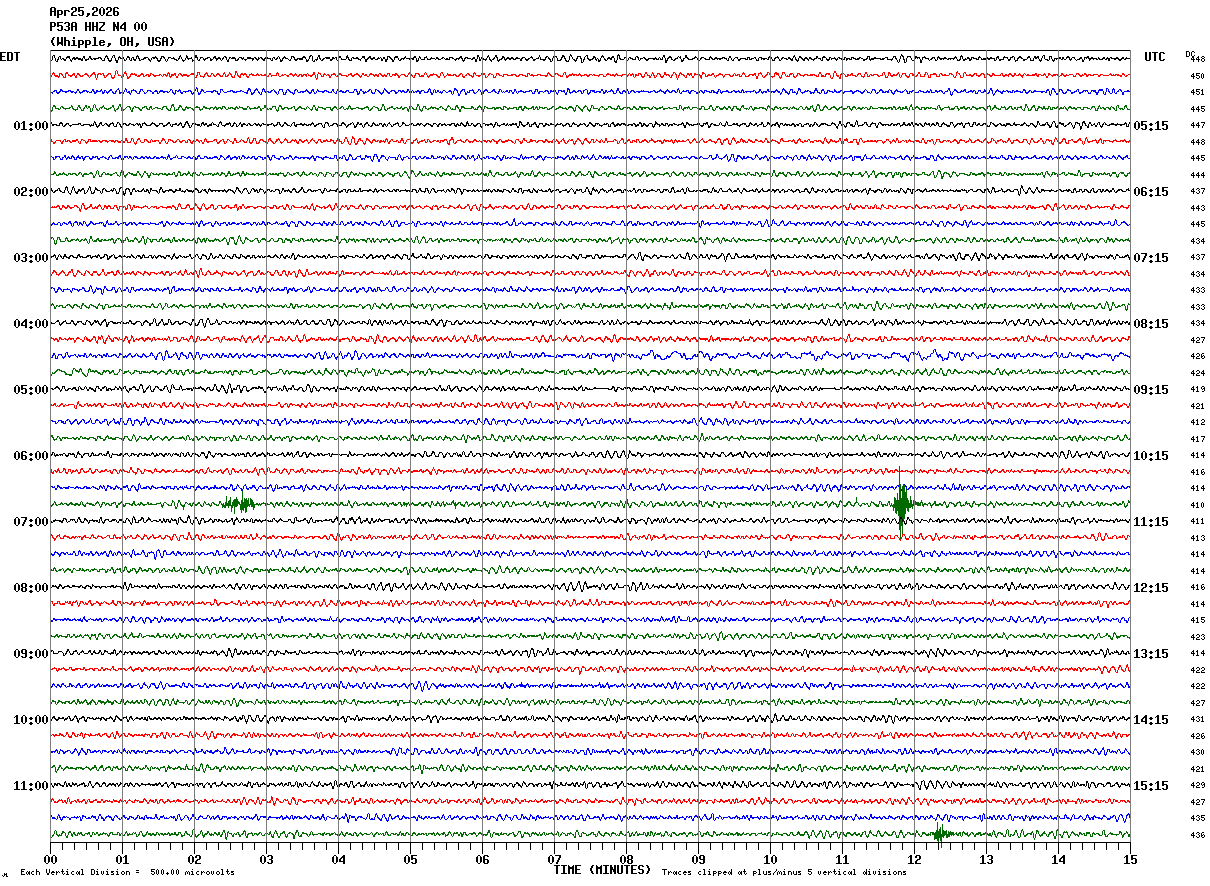The height and width of the screenshot is (886, 1210).
Task: Select the 03:00 EDT time label
Action: point(31,258)
